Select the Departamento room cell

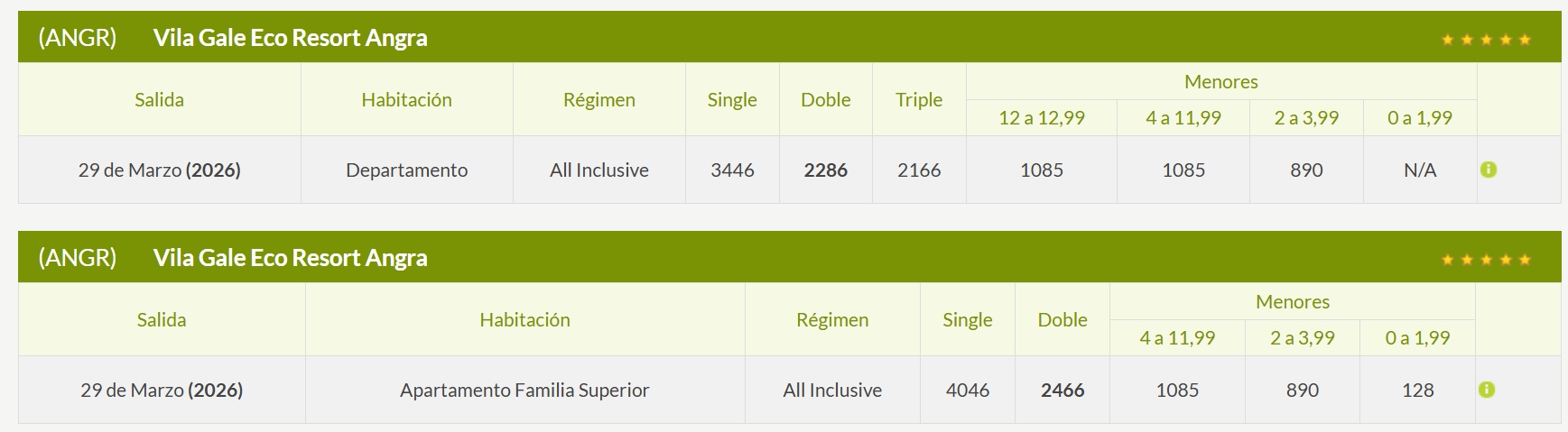coord(406,170)
